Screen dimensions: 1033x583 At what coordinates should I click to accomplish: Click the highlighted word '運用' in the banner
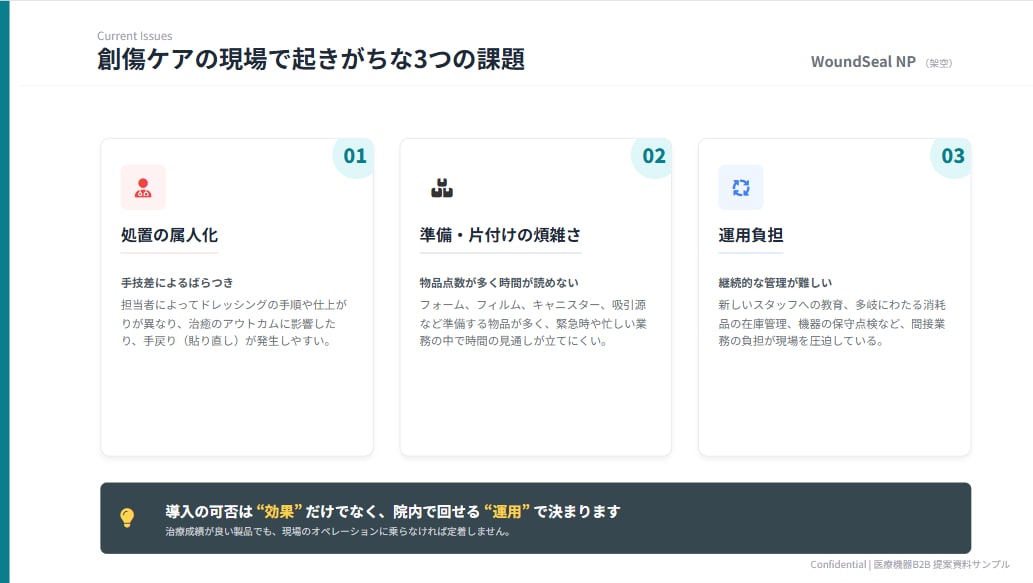click(507, 512)
